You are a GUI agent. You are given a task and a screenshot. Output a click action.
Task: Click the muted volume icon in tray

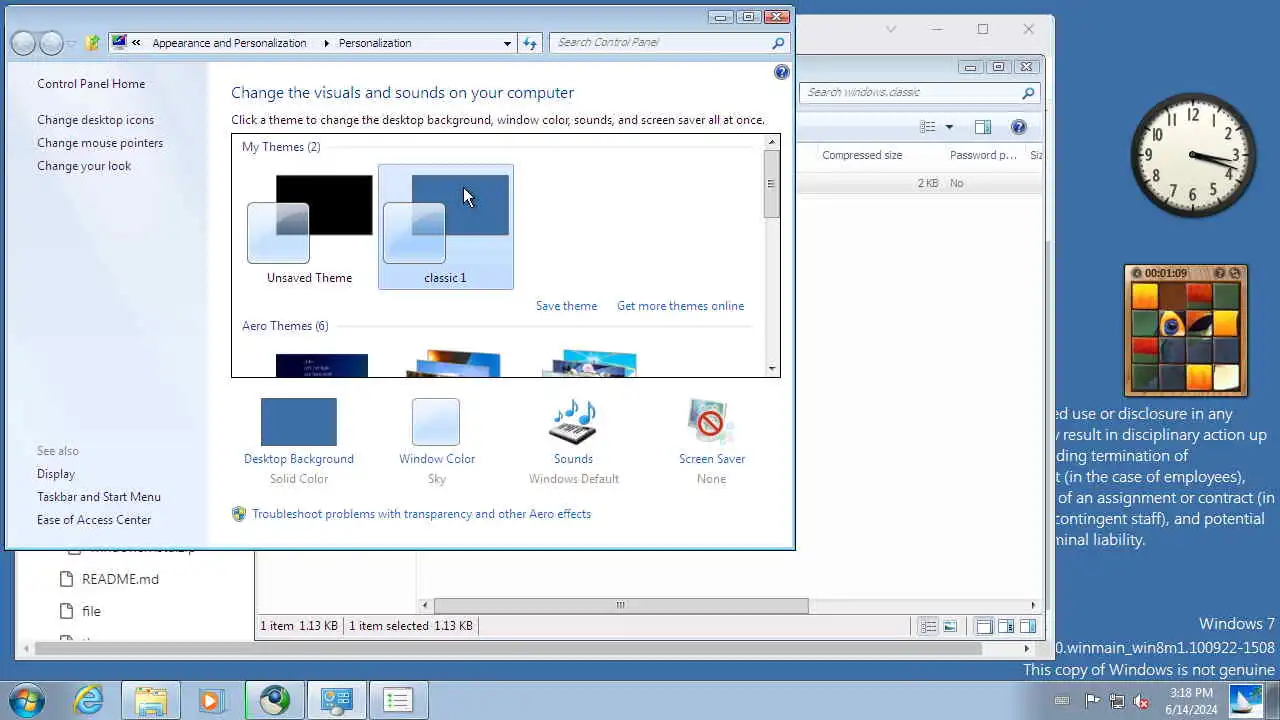tap(1141, 701)
